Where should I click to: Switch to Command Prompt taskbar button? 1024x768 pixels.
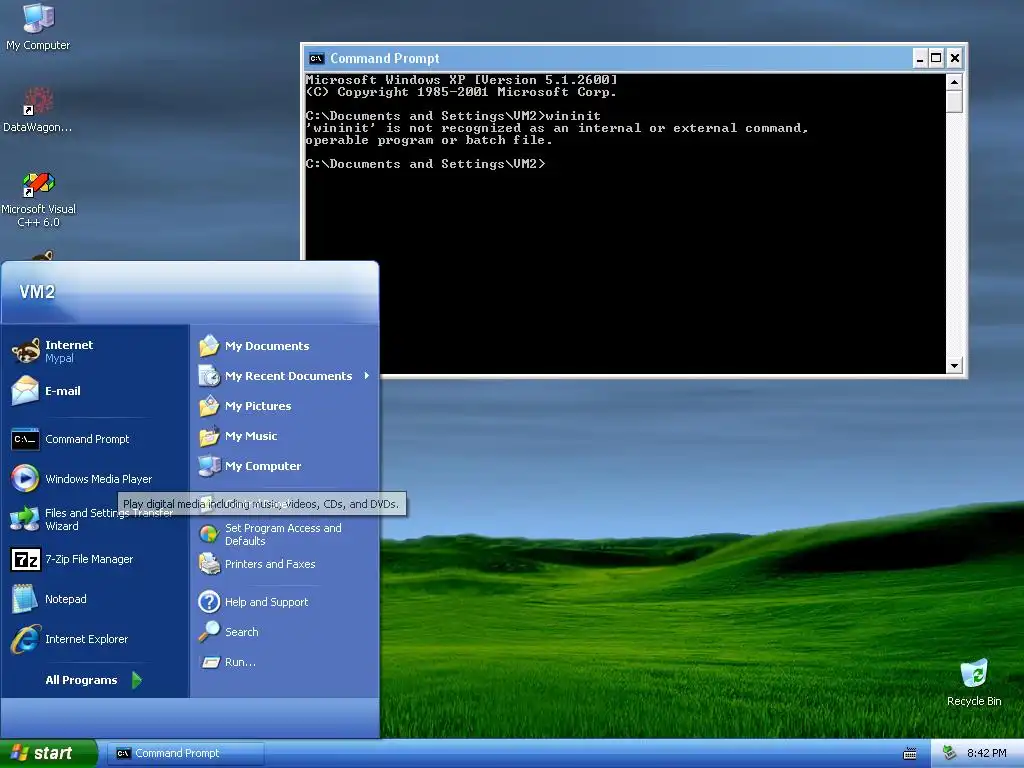tap(185, 753)
